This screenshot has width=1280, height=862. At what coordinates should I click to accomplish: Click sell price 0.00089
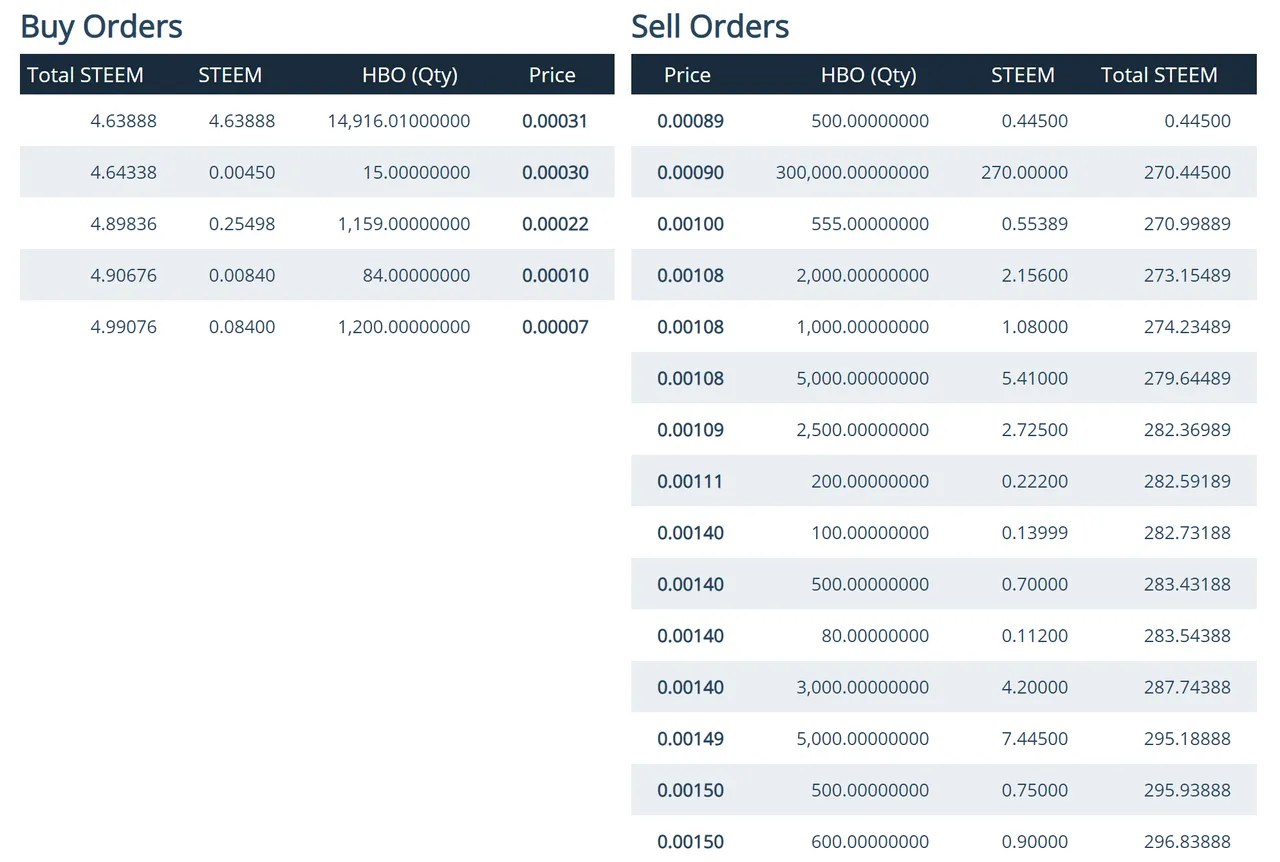click(x=690, y=121)
